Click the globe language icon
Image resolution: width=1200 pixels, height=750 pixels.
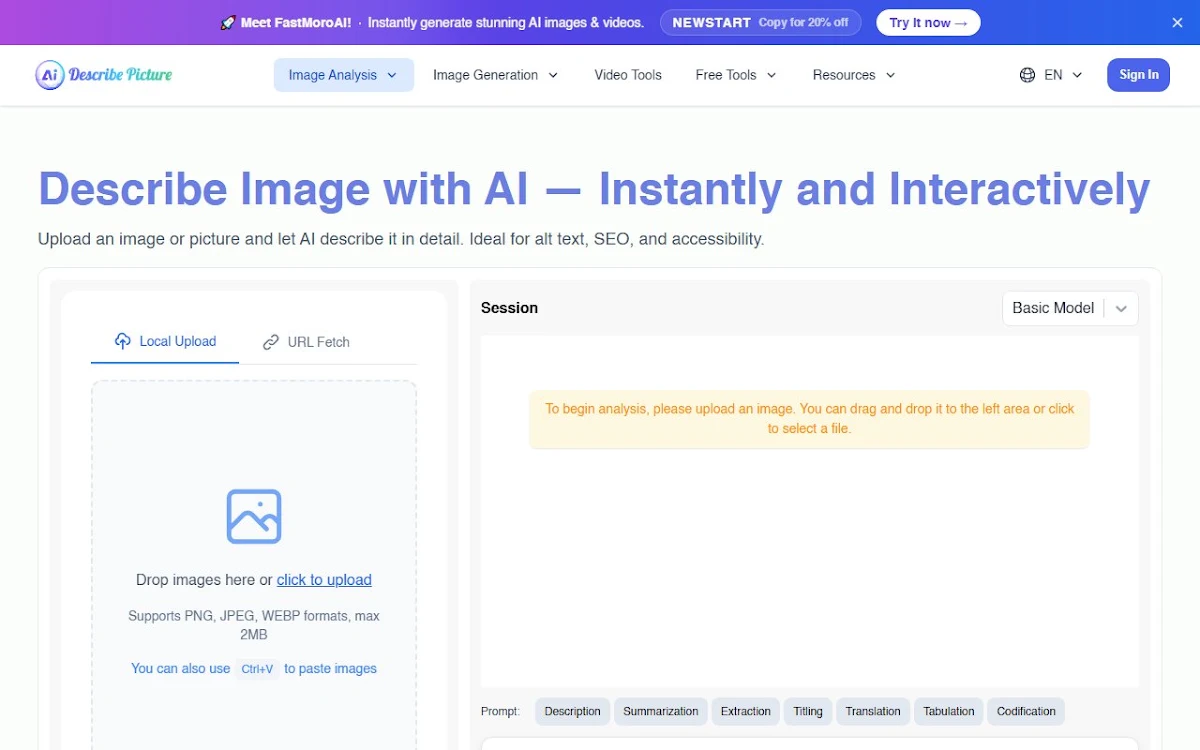(1027, 75)
